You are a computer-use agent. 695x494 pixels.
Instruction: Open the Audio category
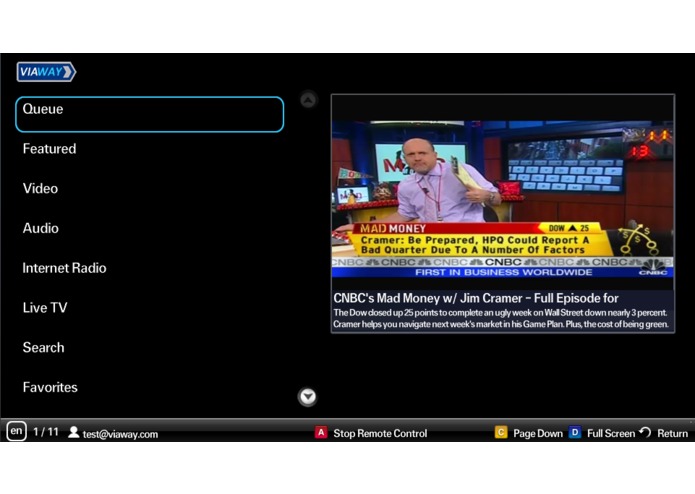41,228
